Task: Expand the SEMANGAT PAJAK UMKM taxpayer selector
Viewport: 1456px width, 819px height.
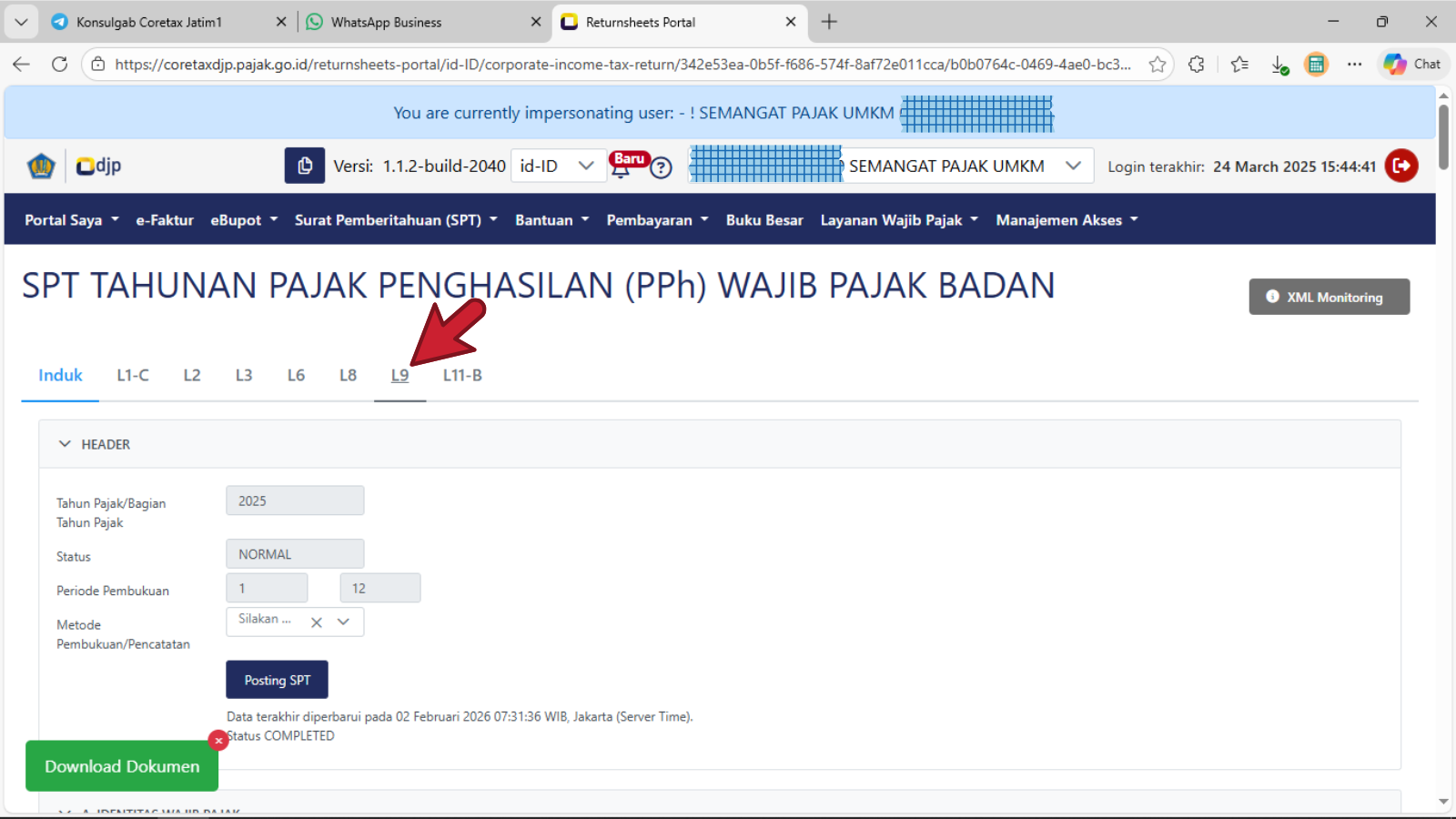Action: pyautogui.click(x=1073, y=166)
